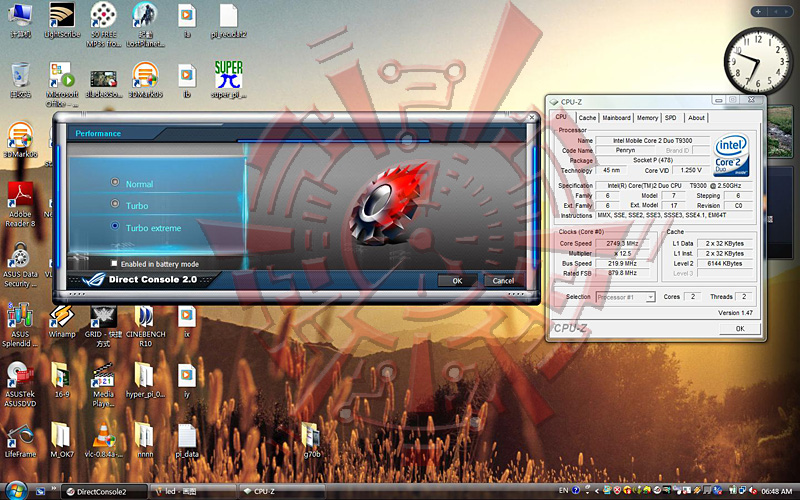Run the vlc-0.8.4a installer icon

point(104,440)
